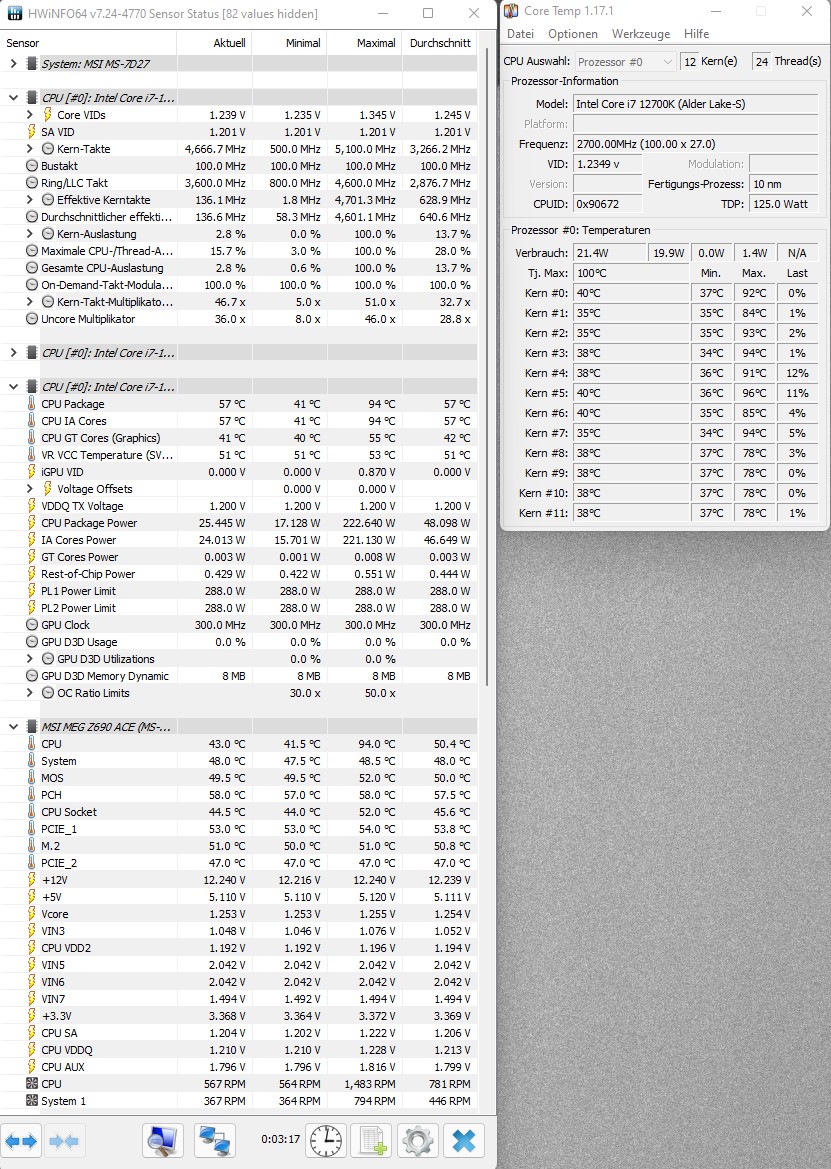
Task: Expand the Effektive Kerntakte row
Action: (30, 199)
